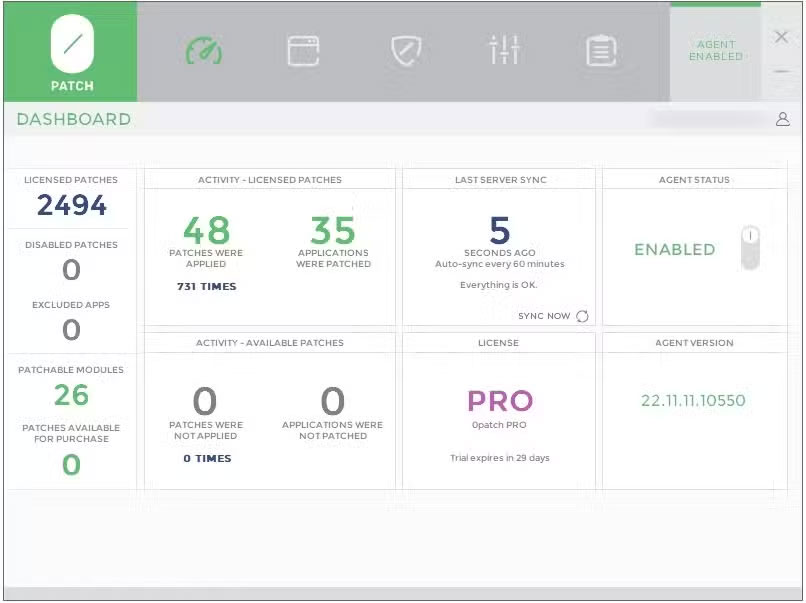Click the Patchable Modules number 26
806x603 pixels.
tap(71, 395)
